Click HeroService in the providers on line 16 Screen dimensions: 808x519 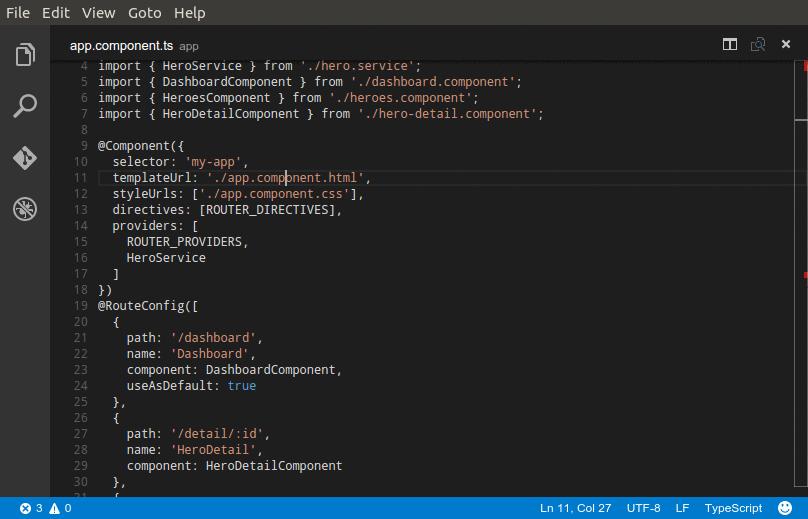tap(166, 258)
